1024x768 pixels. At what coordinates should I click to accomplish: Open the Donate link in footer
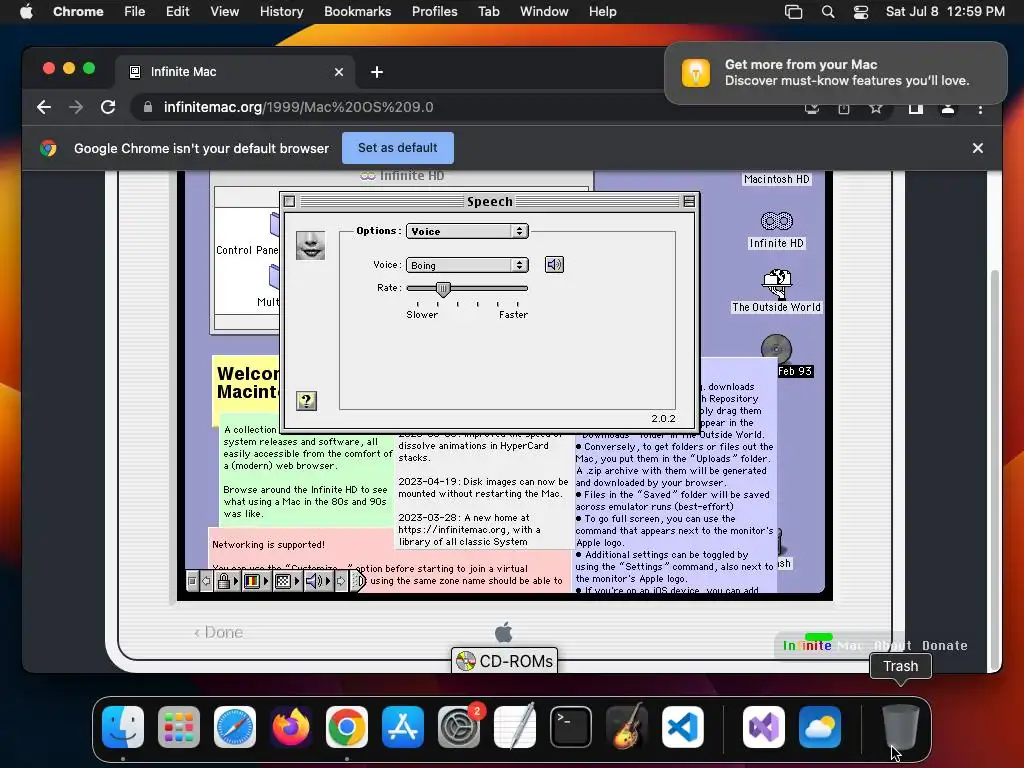(x=944, y=645)
